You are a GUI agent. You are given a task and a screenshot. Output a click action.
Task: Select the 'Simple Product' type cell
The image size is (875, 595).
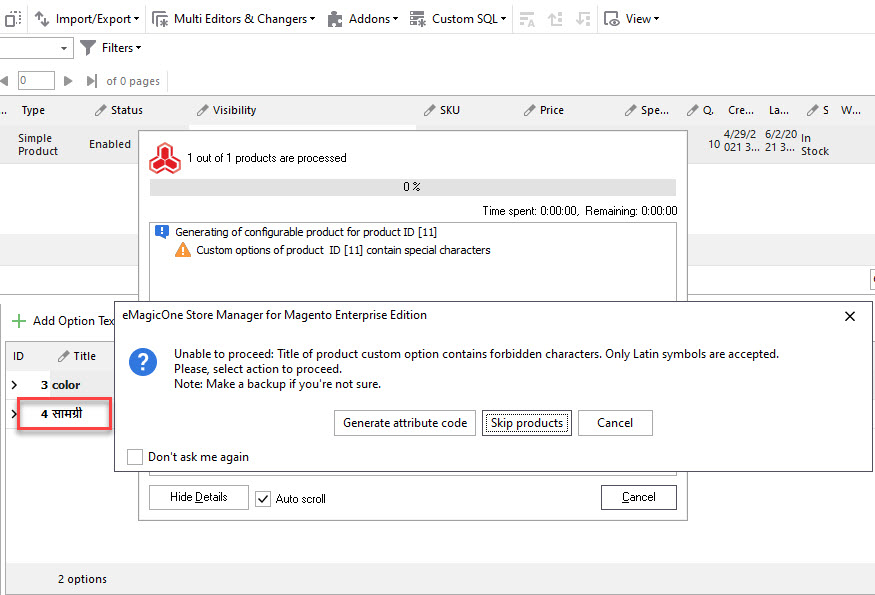[x=37, y=145]
